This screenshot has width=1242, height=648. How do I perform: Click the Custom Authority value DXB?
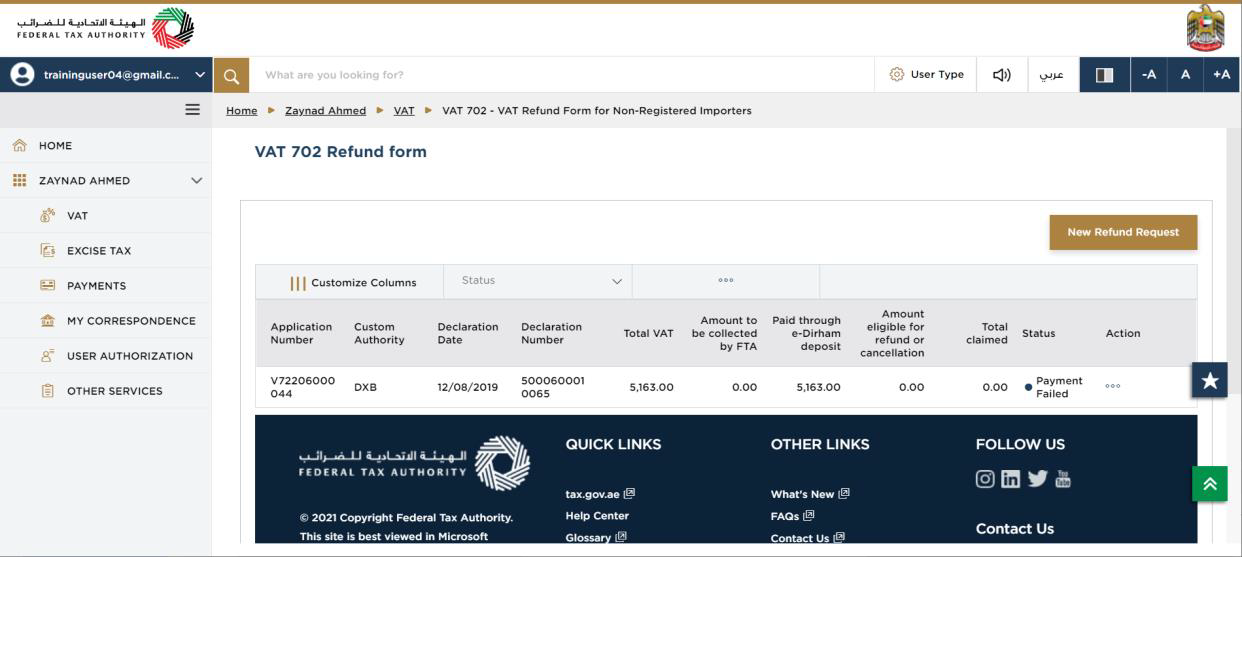click(x=365, y=387)
